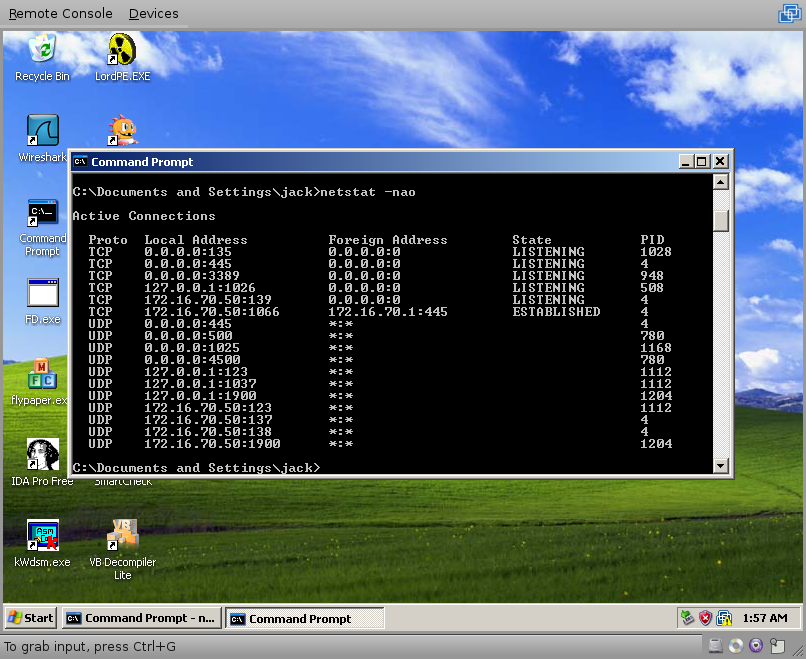Image resolution: width=806 pixels, height=659 pixels.
Task: Select the FD.exe desktop icon
Action: point(43,301)
